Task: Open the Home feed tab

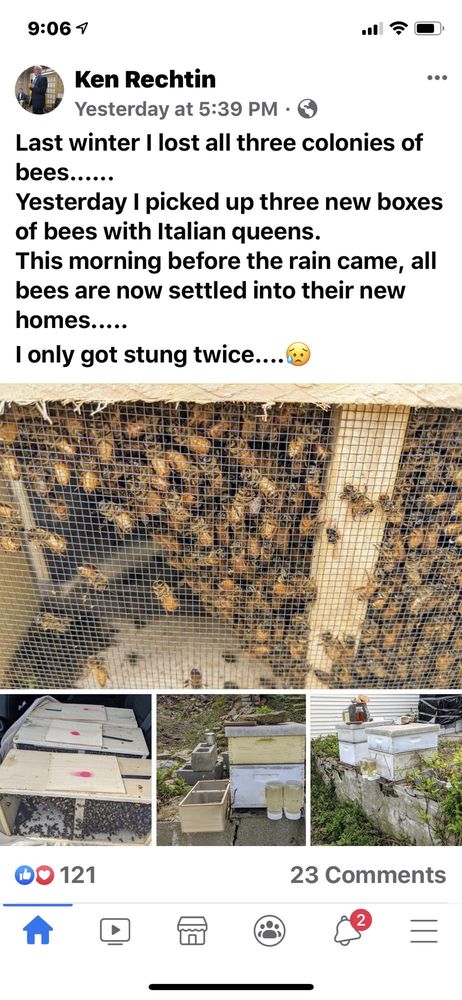Action: 38,931
